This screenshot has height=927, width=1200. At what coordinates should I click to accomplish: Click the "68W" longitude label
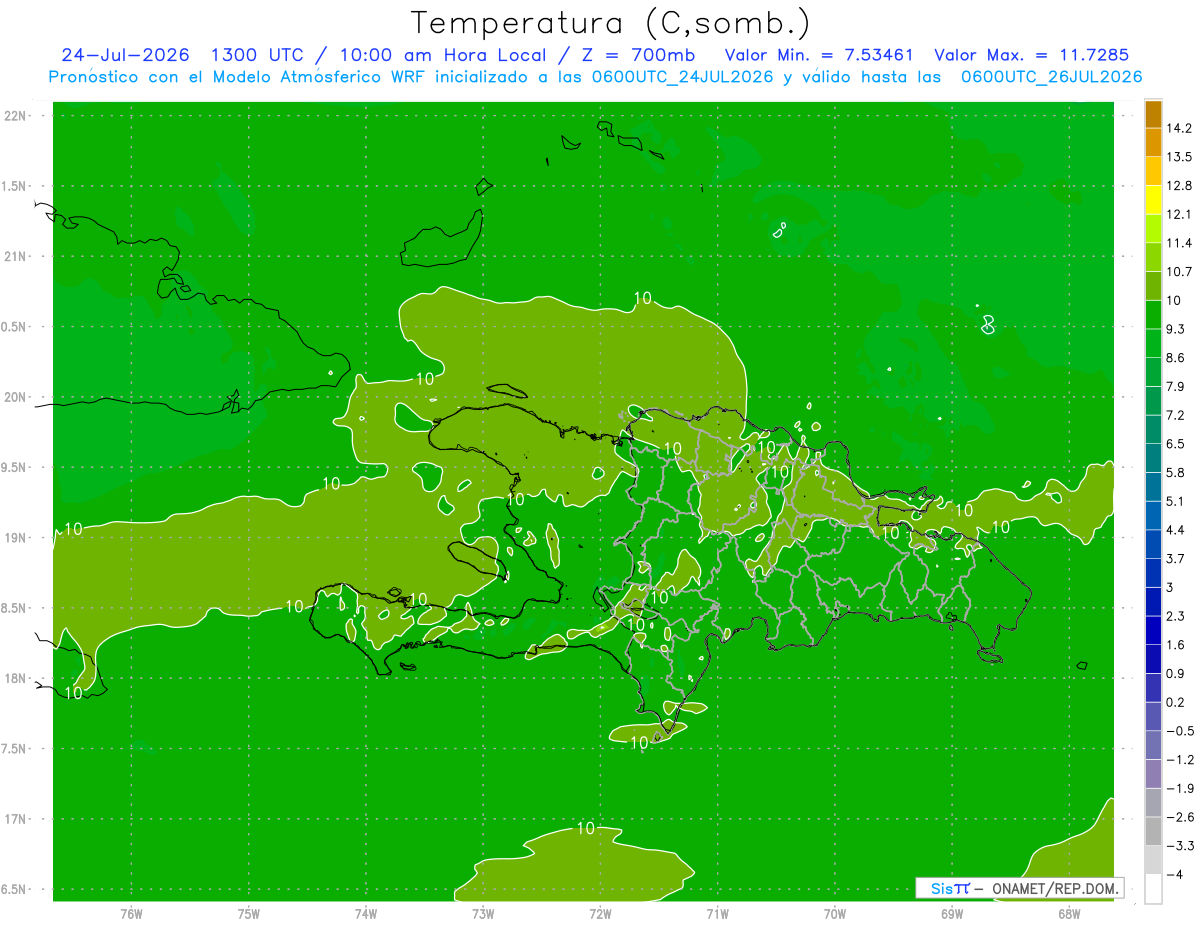pyautogui.click(x=1068, y=914)
